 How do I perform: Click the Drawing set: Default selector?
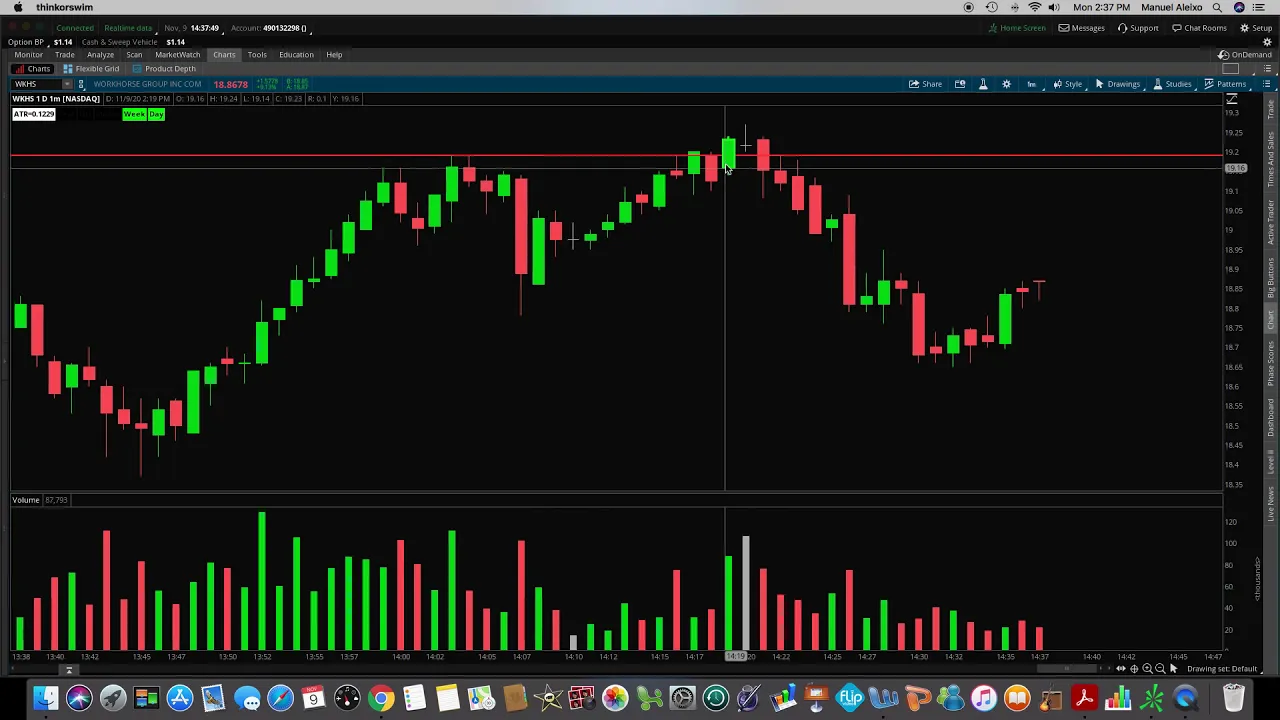click(x=1222, y=669)
